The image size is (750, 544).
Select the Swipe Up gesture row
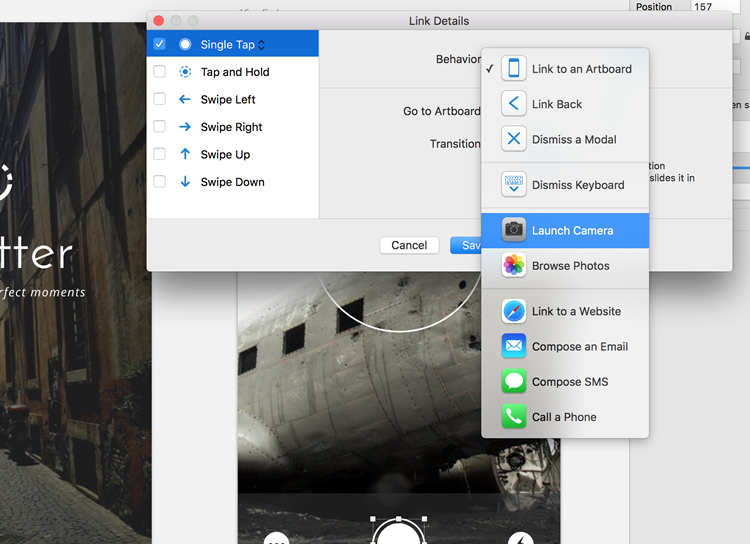click(x=225, y=155)
